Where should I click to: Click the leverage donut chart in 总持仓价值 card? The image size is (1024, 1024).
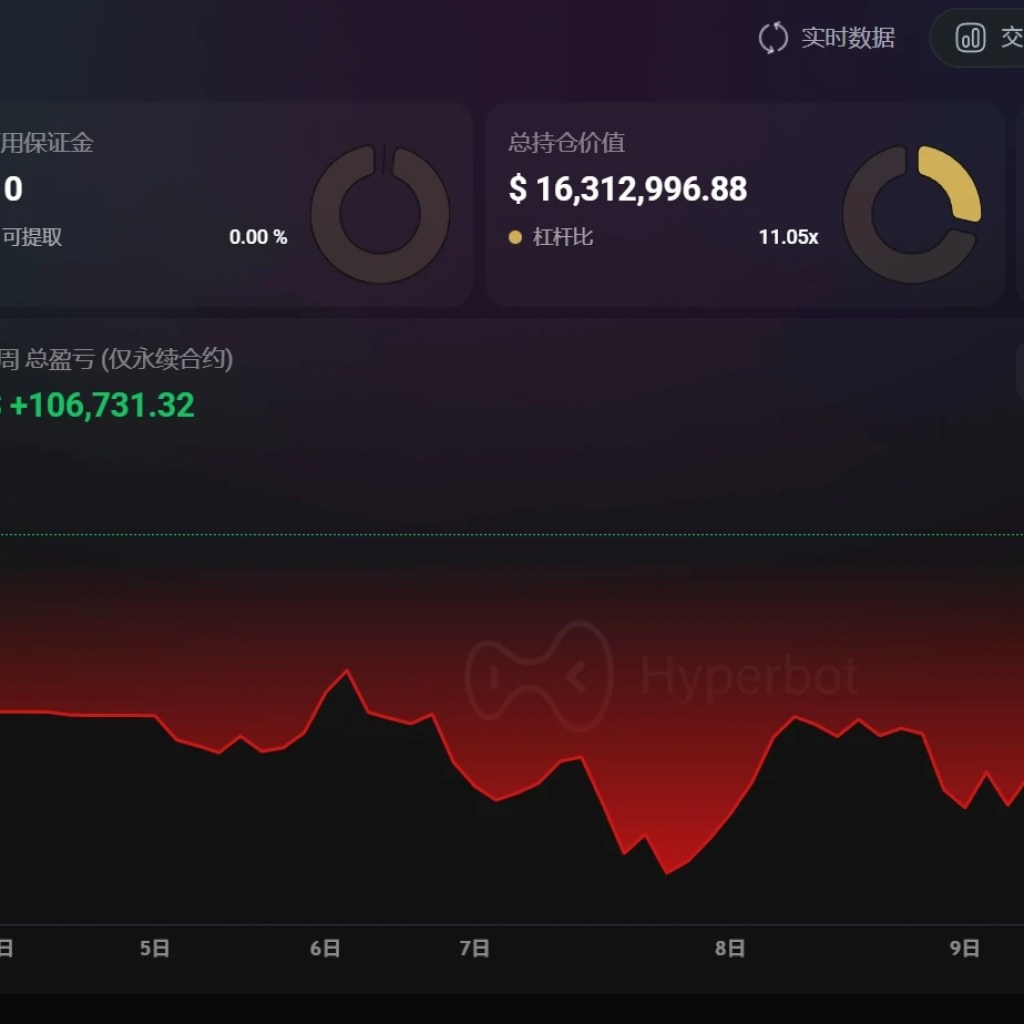coord(915,212)
